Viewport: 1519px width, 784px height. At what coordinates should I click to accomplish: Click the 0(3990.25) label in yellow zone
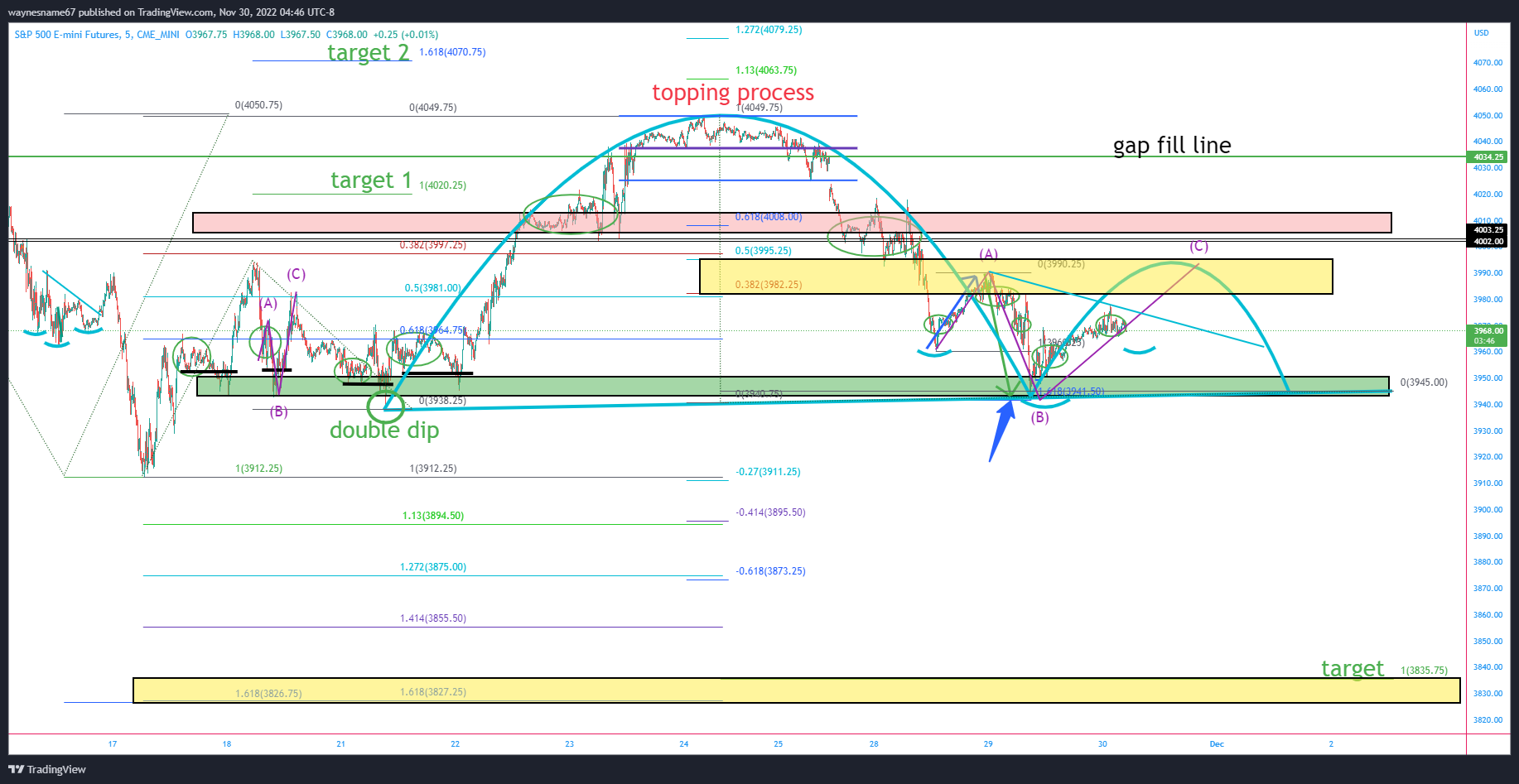click(x=1061, y=264)
